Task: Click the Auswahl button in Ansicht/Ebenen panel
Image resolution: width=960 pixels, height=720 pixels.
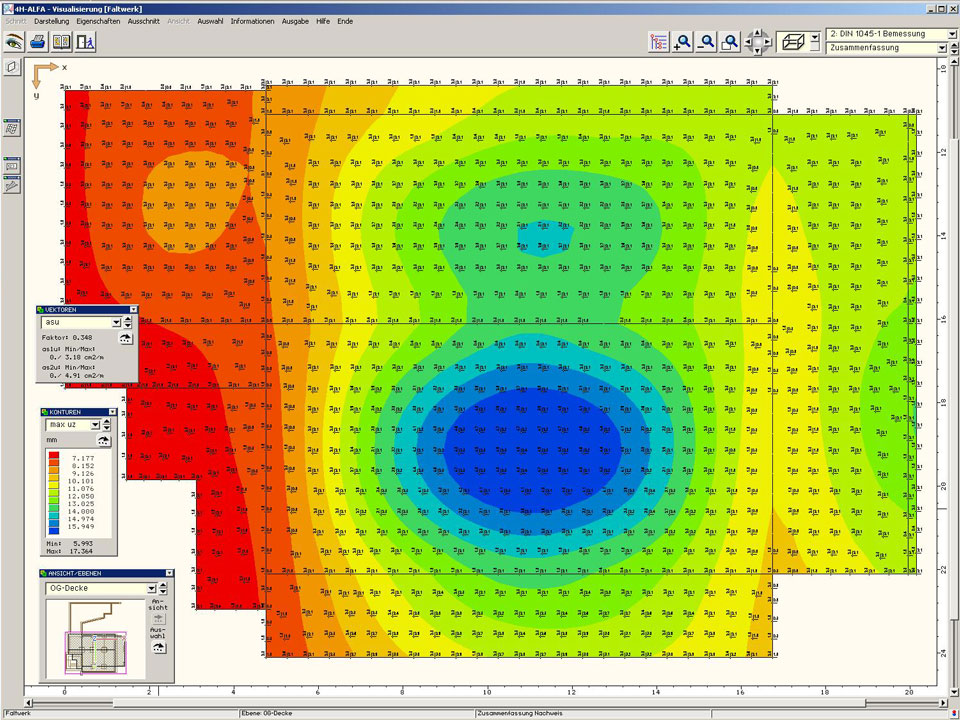Action: 158,647
